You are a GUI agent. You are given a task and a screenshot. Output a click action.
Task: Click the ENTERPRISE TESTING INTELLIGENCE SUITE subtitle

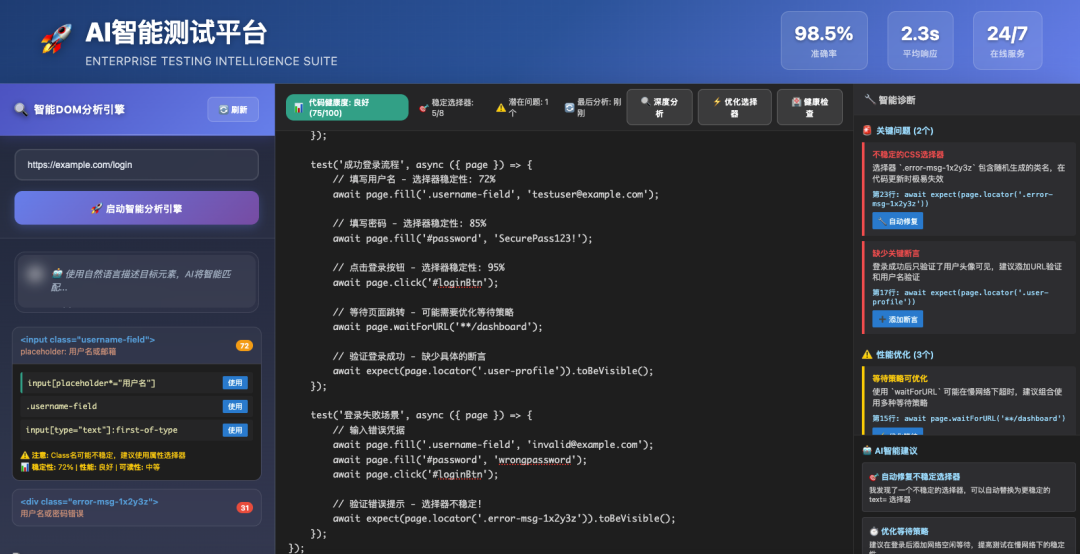click(211, 61)
